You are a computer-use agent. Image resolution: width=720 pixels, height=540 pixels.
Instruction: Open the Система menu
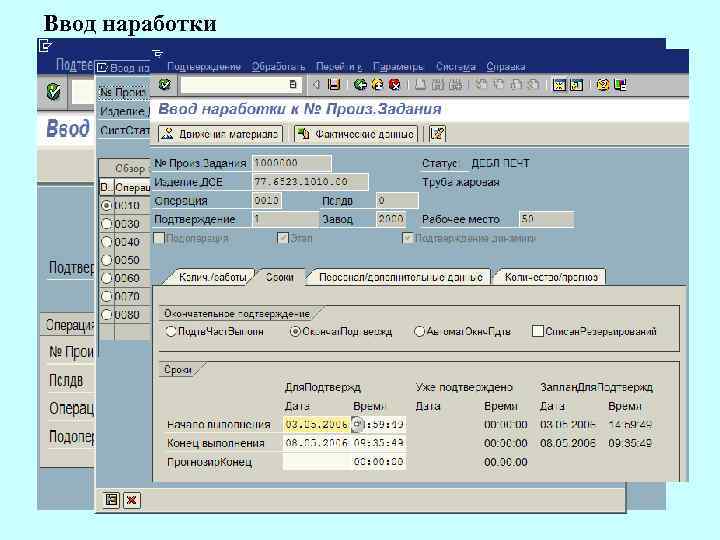[456, 67]
